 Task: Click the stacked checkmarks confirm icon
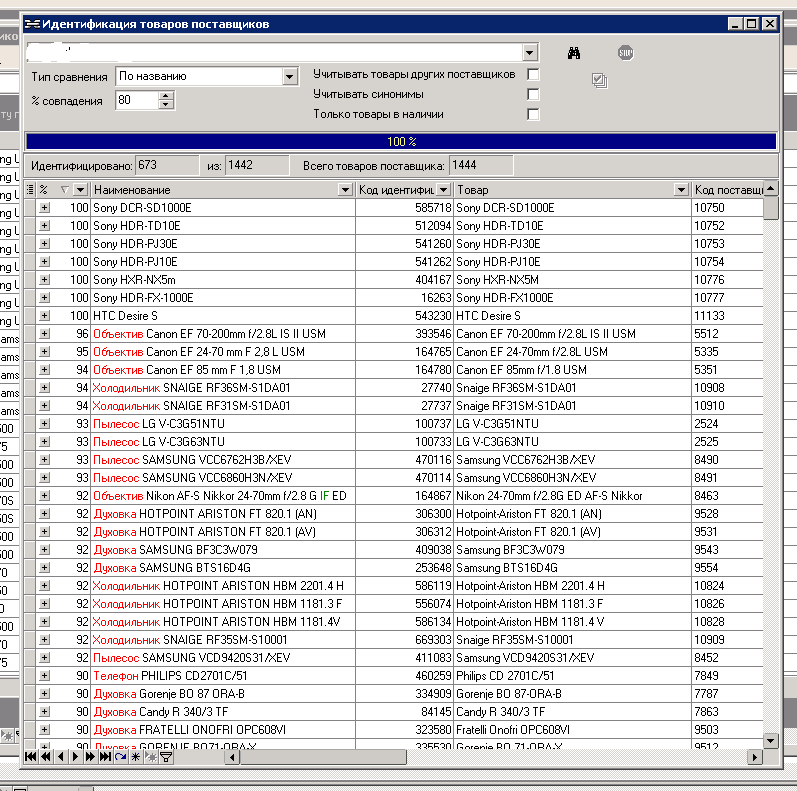599,80
